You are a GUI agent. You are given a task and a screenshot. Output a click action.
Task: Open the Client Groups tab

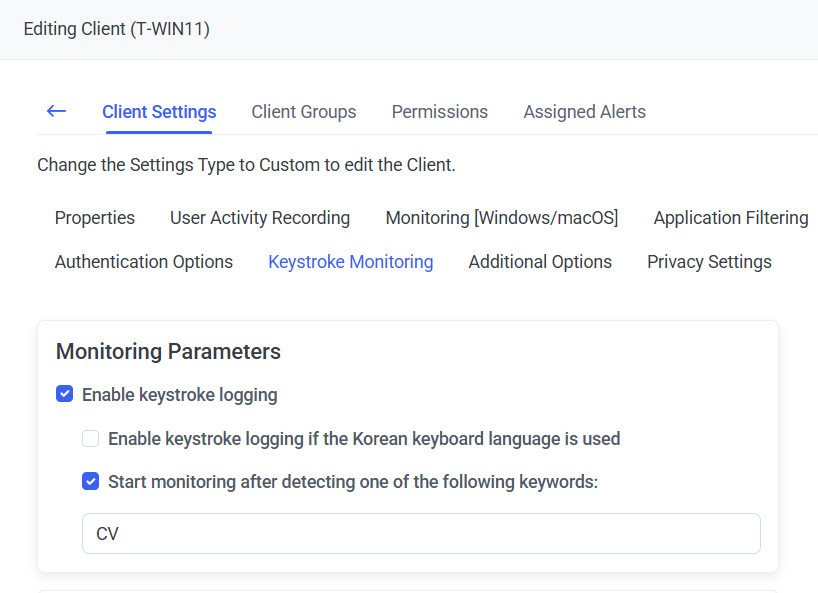[x=303, y=112]
